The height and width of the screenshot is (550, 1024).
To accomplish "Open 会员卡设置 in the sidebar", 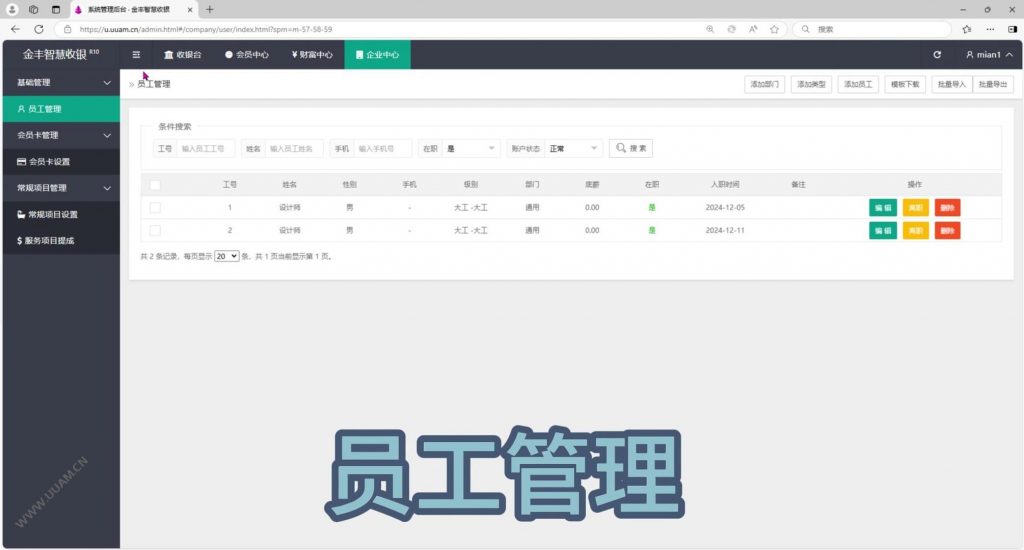I will 60,161.
